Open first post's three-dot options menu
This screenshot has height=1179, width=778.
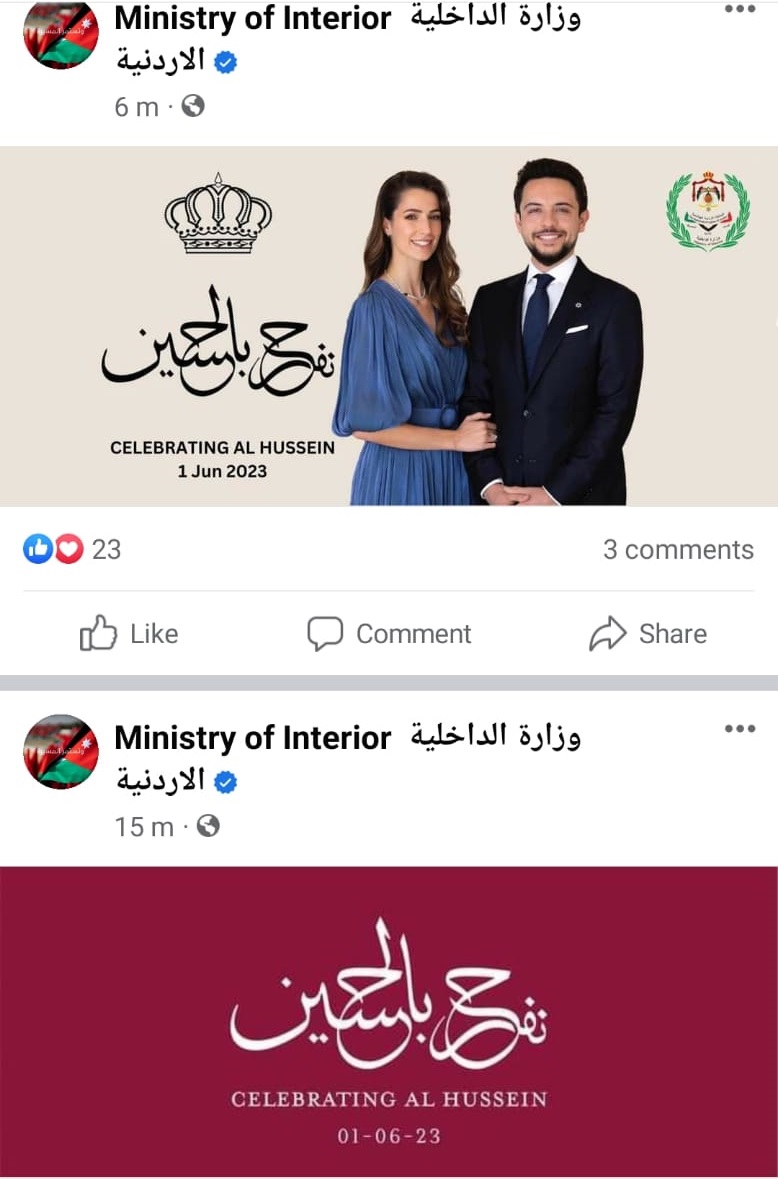[740, 10]
